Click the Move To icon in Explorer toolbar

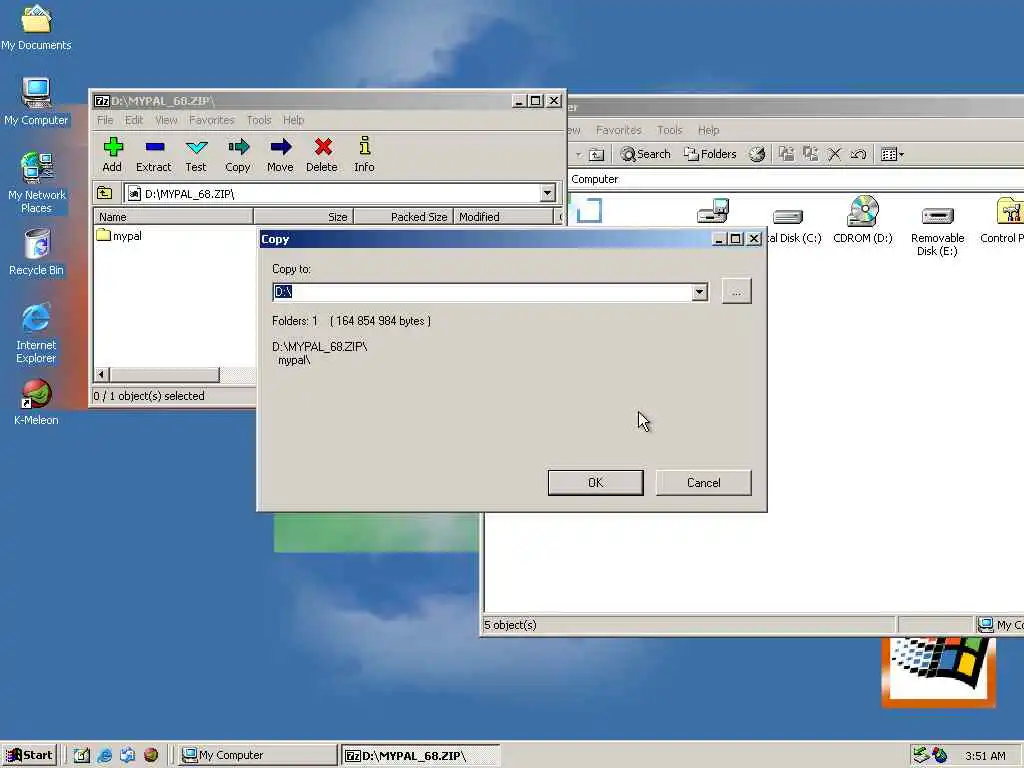pyautogui.click(x=786, y=154)
